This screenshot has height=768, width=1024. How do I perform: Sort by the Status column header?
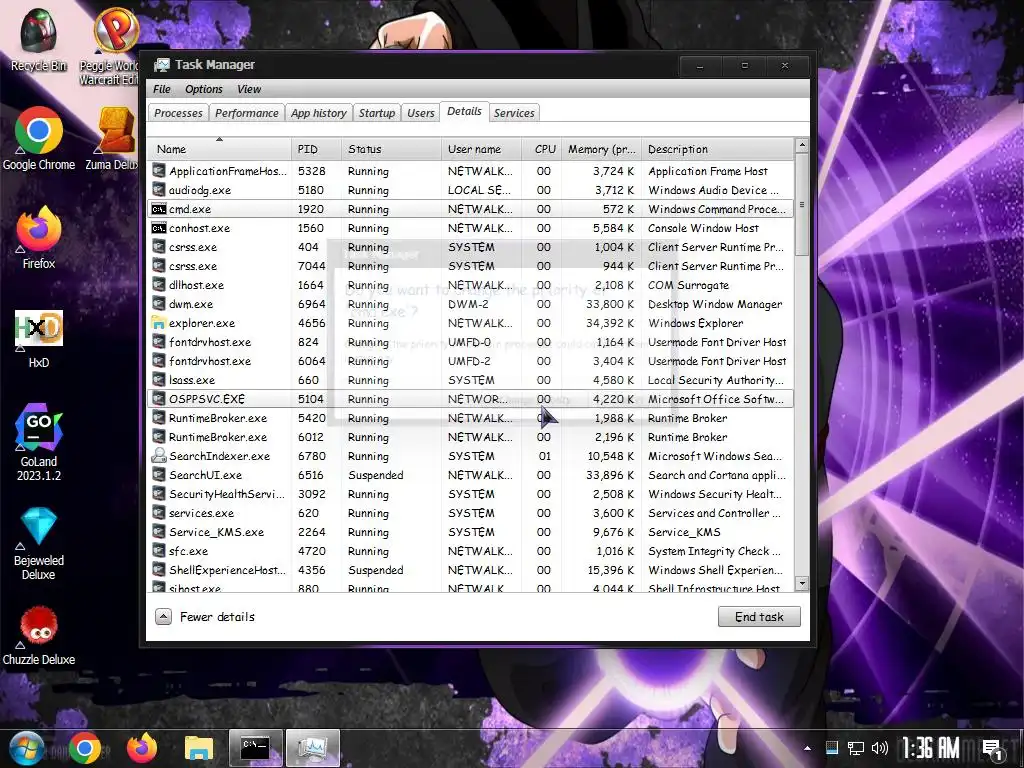[391, 149]
